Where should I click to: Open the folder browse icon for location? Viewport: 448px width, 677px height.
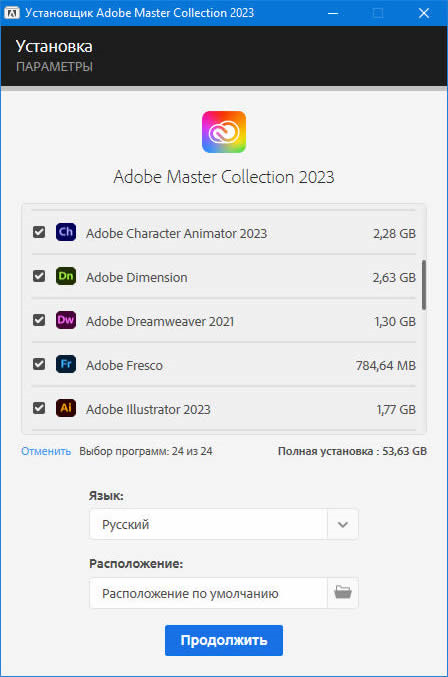pyautogui.click(x=343, y=593)
